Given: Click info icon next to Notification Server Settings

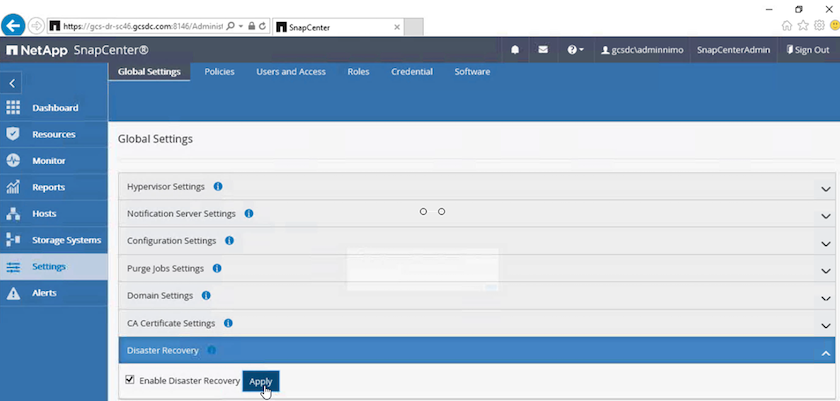Looking at the screenshot, I should 249,213.
